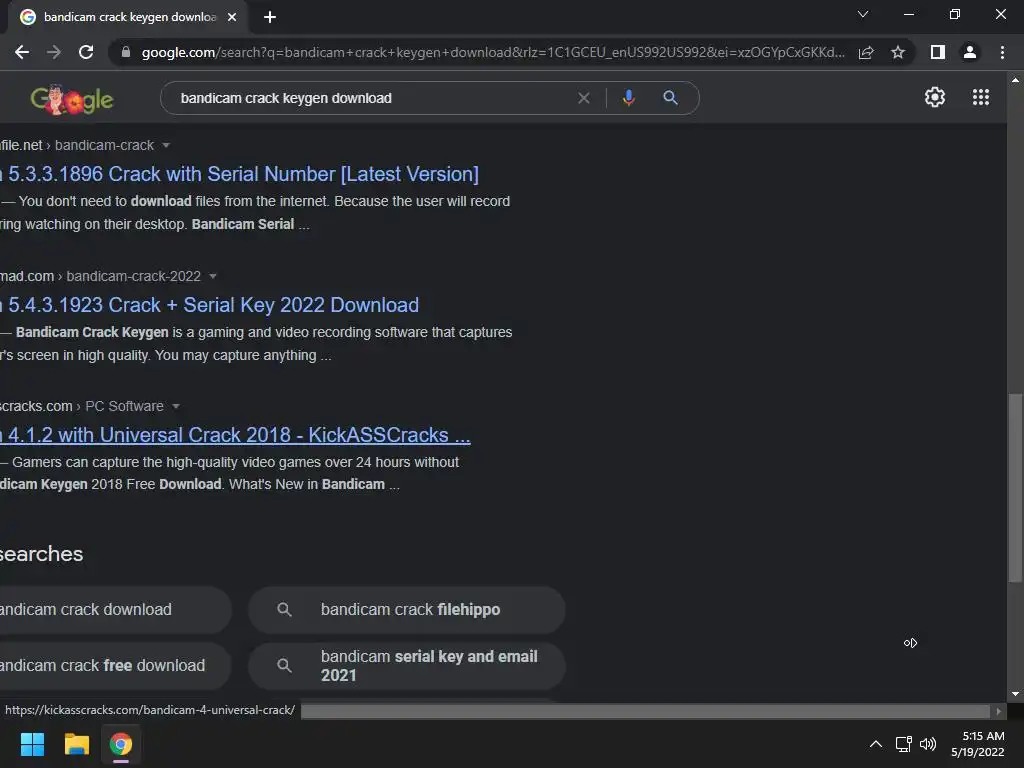1024x768 pixels.
Task: Expand dropdown next to PC Software breadcrumb
Action: pyautogui.click(x=176, y=406)
